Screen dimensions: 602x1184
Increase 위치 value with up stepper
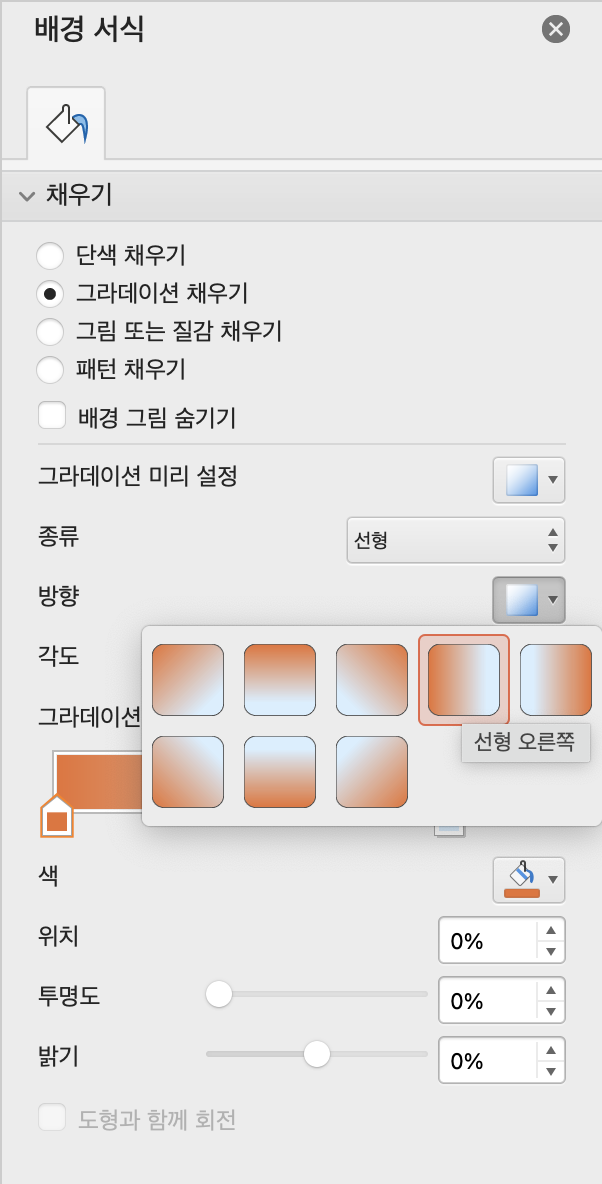[x=551, y=930]
